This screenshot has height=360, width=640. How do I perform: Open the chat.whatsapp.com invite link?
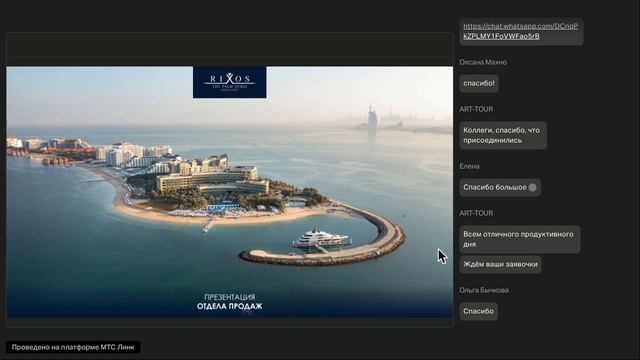tap(520, 31)
